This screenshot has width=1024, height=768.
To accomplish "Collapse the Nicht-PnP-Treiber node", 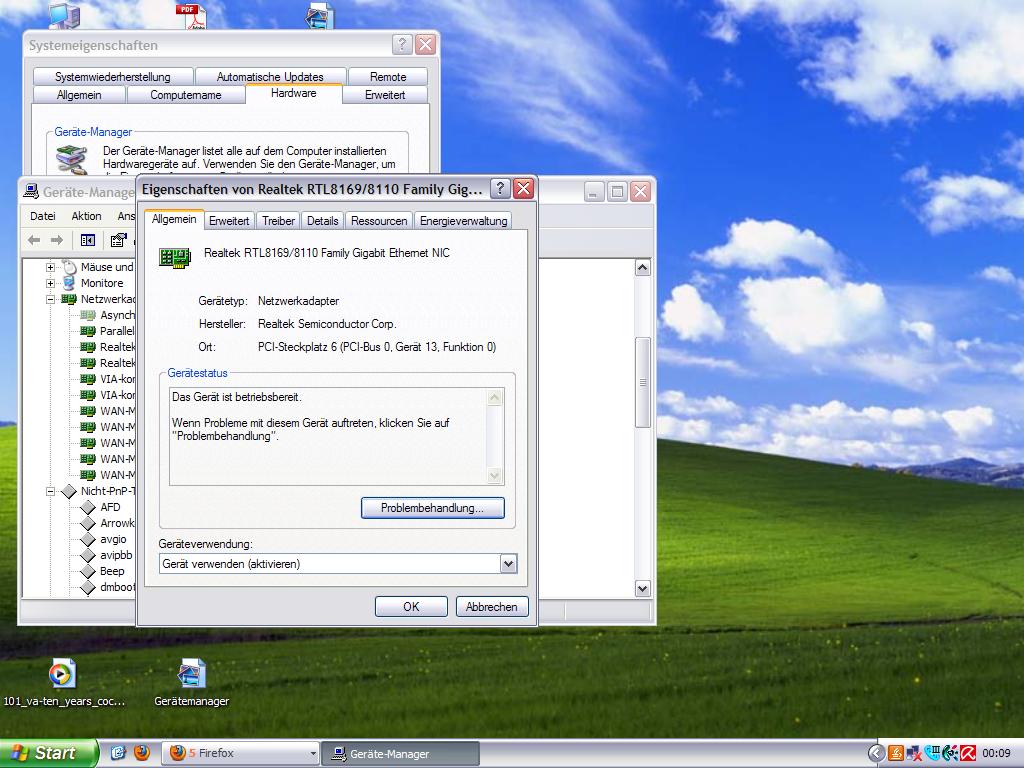I will click(50, 492).
